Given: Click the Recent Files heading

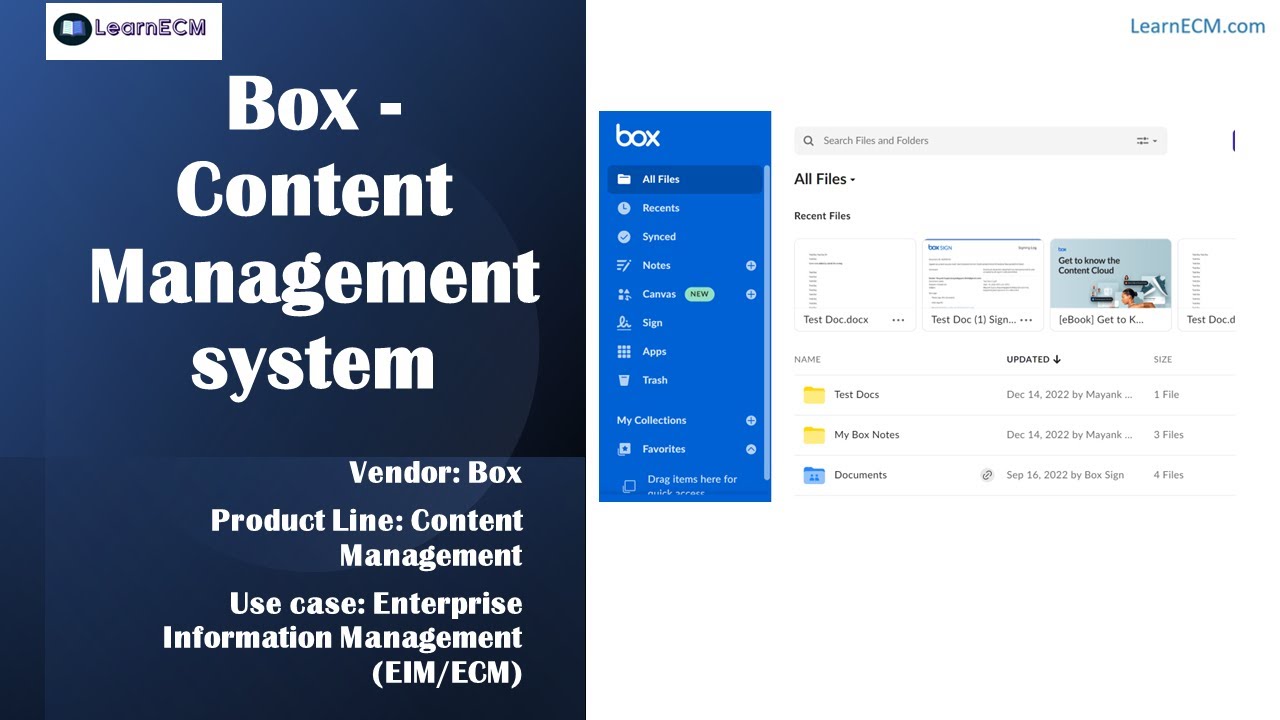Looking at the screenshot, I should (x=822, y=216).
